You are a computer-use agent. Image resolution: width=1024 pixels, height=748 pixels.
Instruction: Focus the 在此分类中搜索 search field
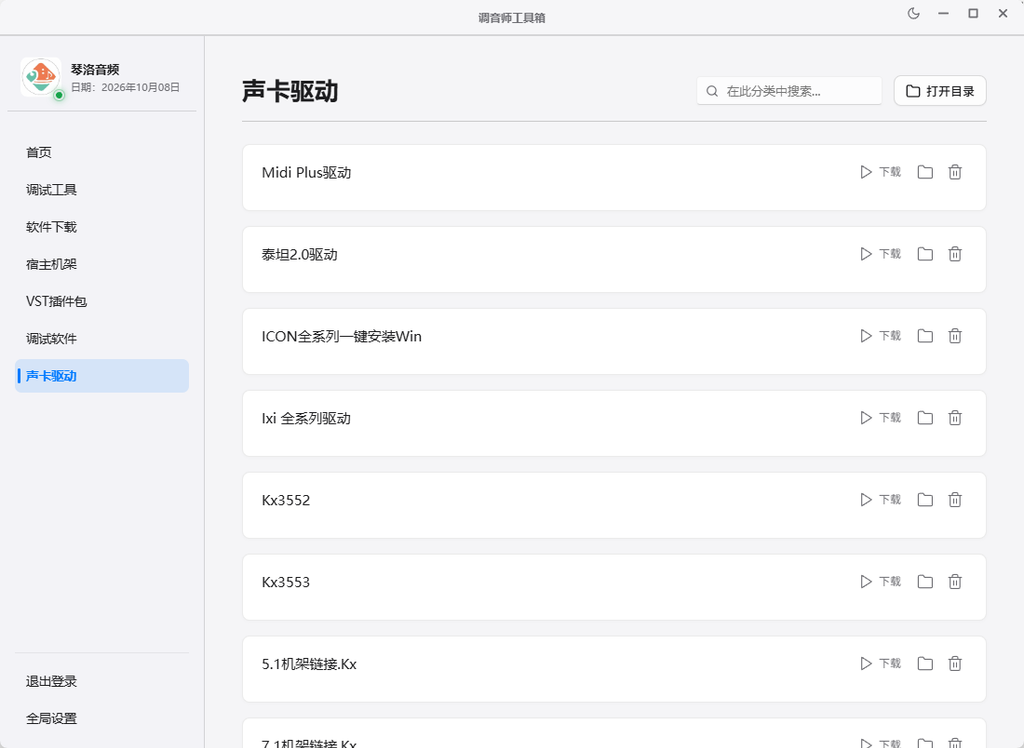click(x=789, y=91)
